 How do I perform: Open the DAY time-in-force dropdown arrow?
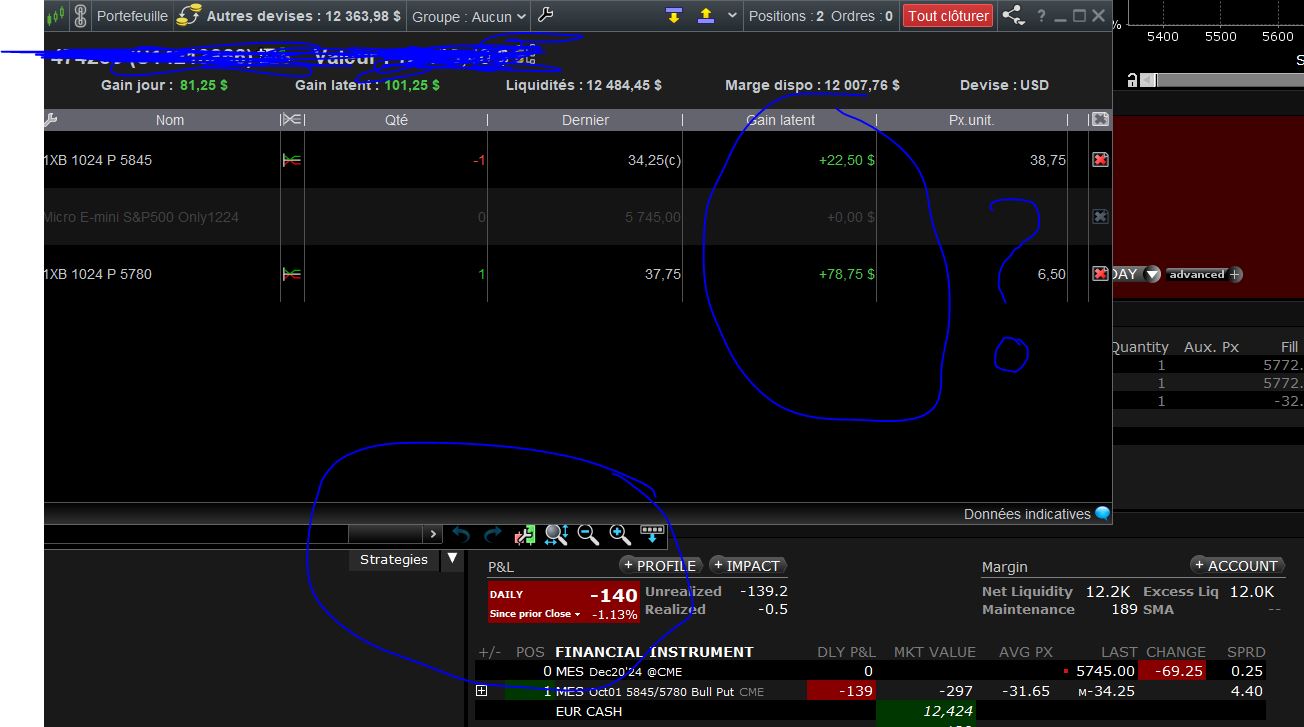(1153, 274)
